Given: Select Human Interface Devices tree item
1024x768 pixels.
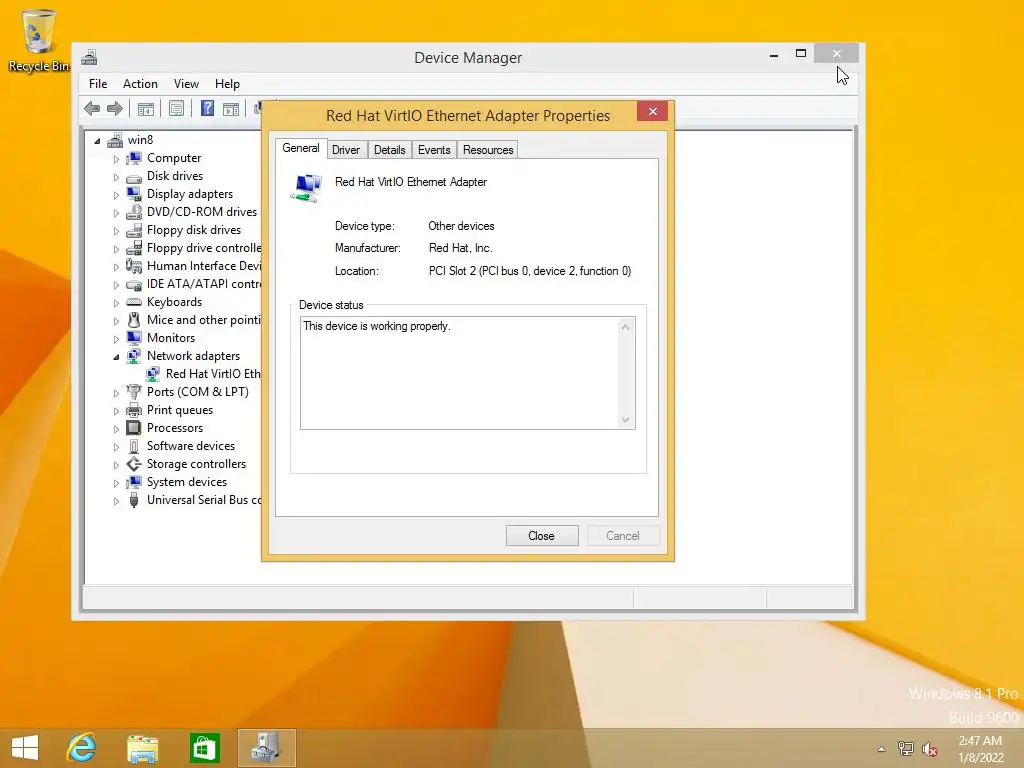Looking at the screenshot, I should click(204, 266).
